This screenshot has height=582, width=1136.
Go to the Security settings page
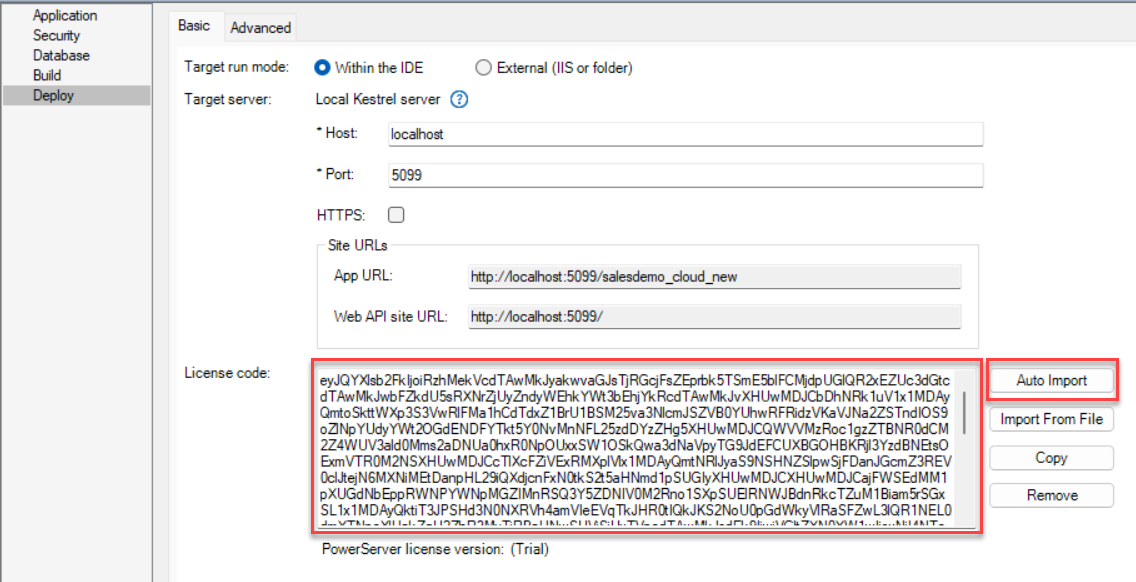pyautogui.click(x=56, y=35)
